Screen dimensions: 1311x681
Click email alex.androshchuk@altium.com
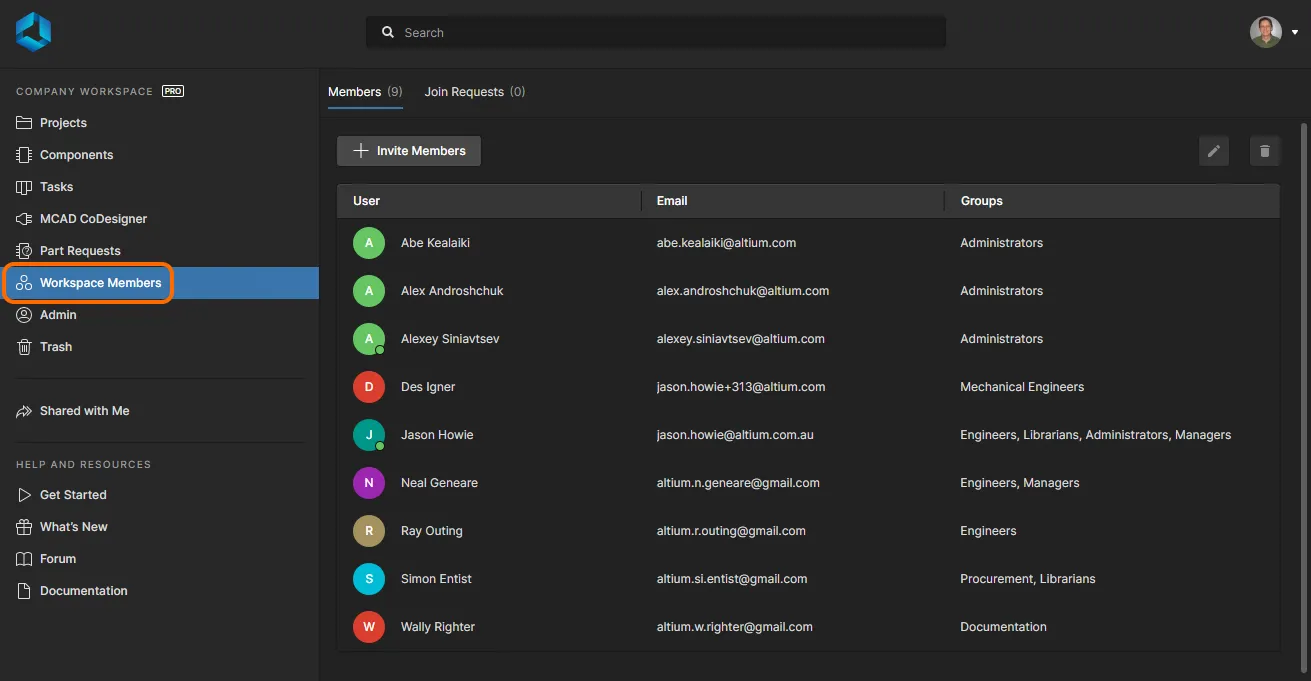click(743, 291)
